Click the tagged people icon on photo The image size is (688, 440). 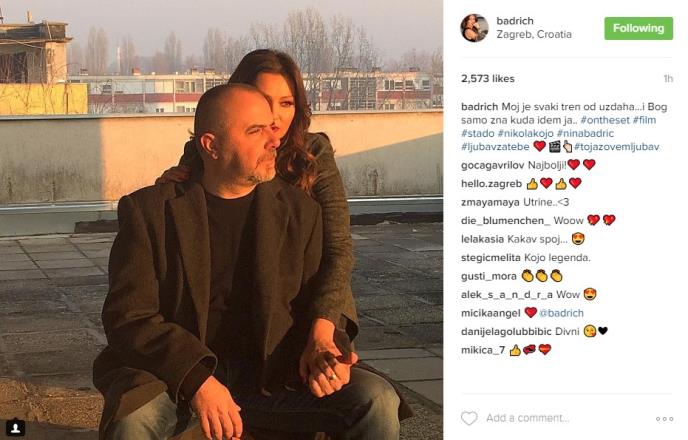pyautogui.click(x=16, y=427)
